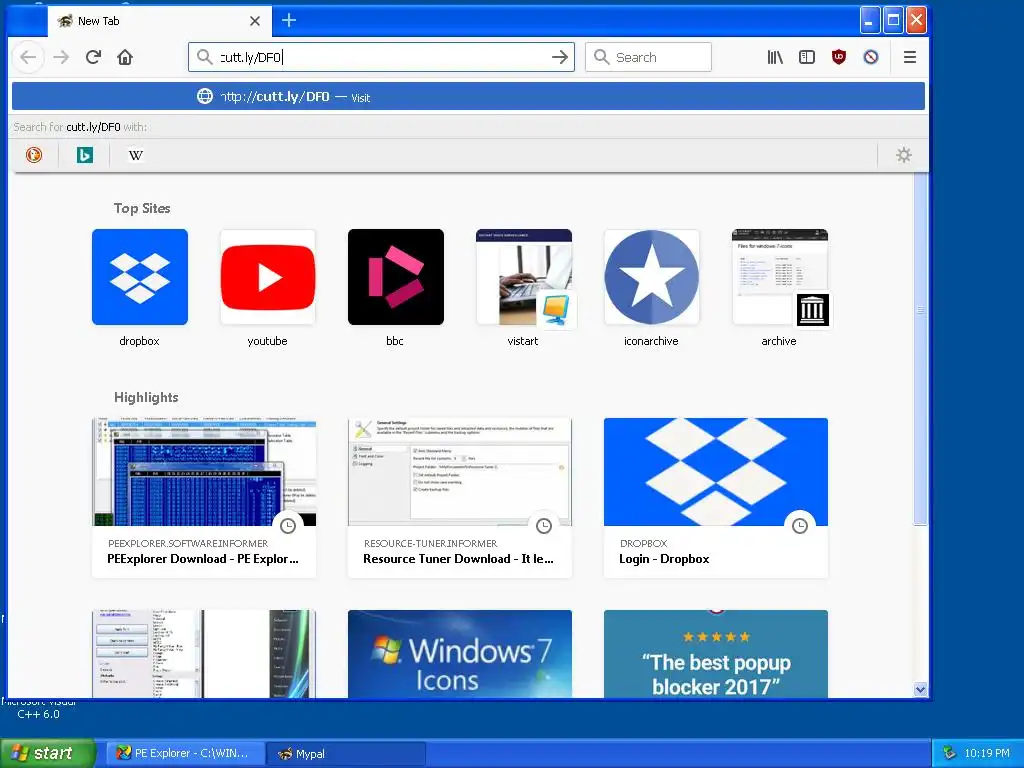Image resolution: width=1024 pixels, height=768 pixels.
Task: Search with Bing one-off icon
Action: tap(85, 155)
